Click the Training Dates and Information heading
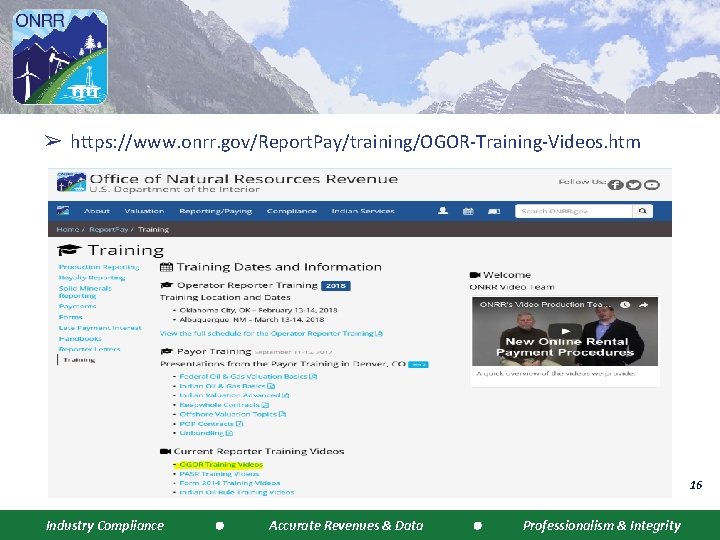Image resolution: width=720 pixels, height=540 pixels. 279,267
